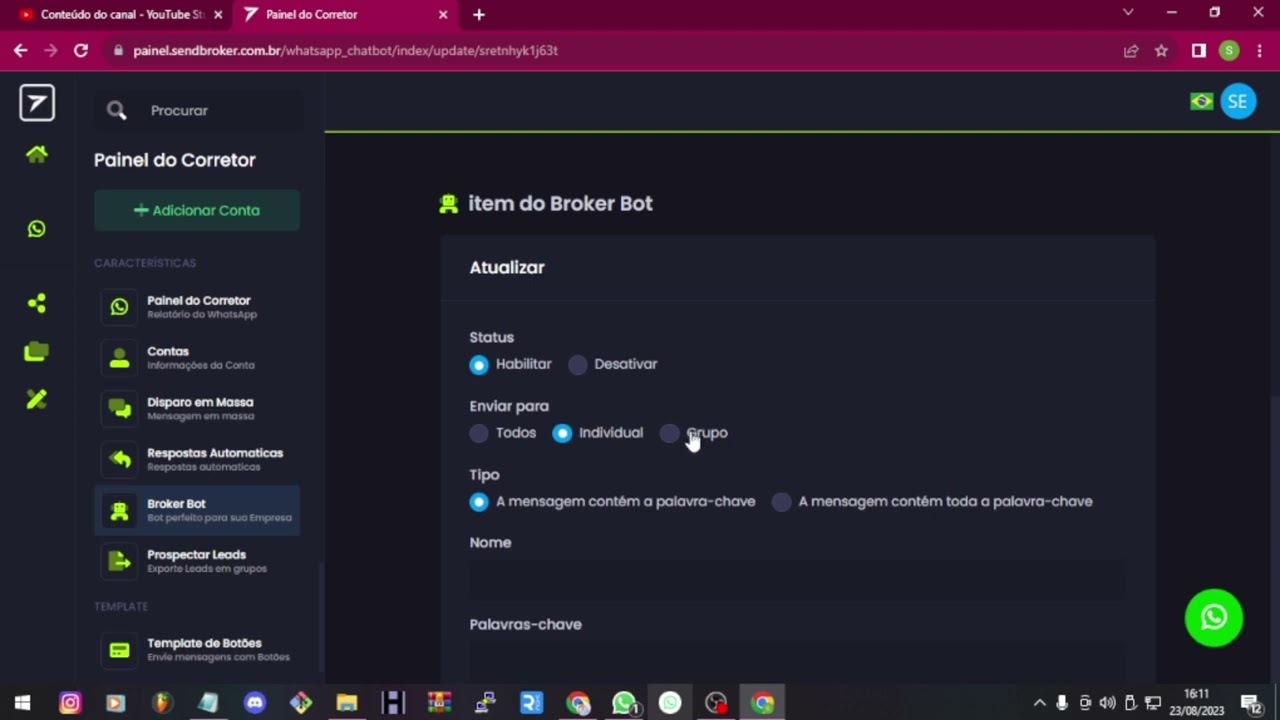1280x720 pixels.
Task: Select Grupo under Enviar para
Action: [x=670, y=433]
